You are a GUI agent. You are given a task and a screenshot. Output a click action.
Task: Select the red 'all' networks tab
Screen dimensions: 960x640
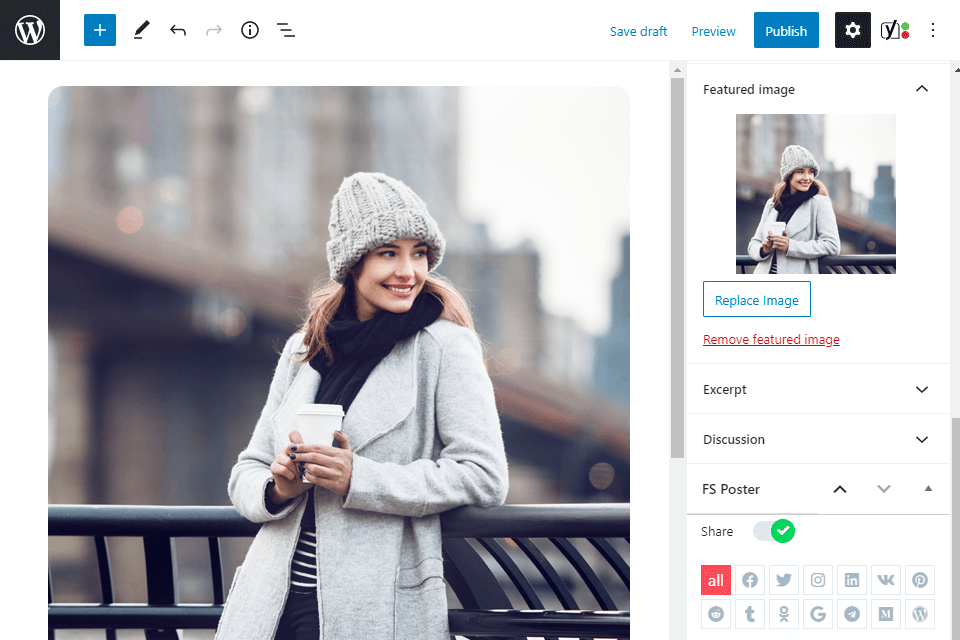tap(716, 580)
